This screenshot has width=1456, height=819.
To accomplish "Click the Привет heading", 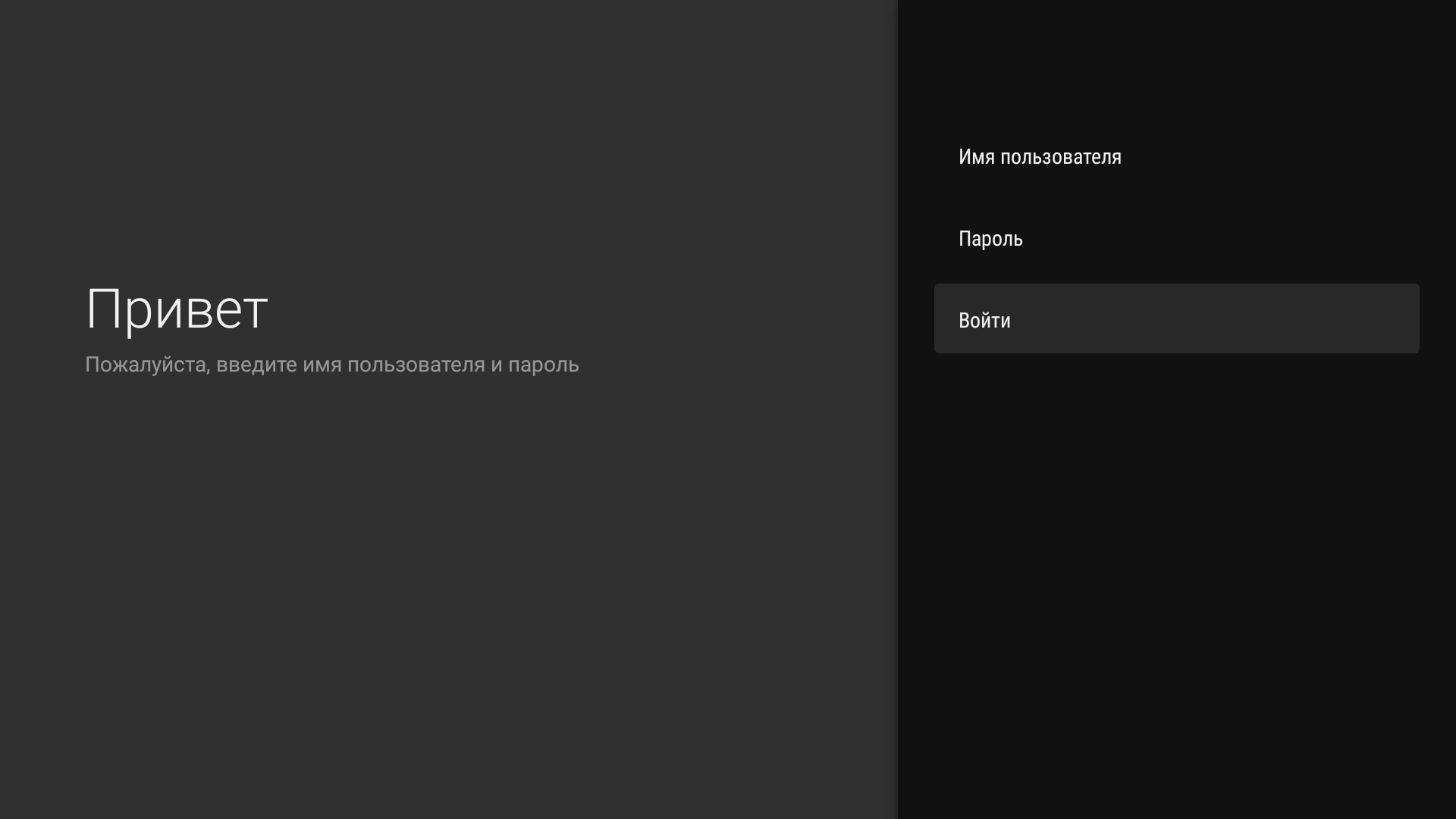I will coord(177,309).
